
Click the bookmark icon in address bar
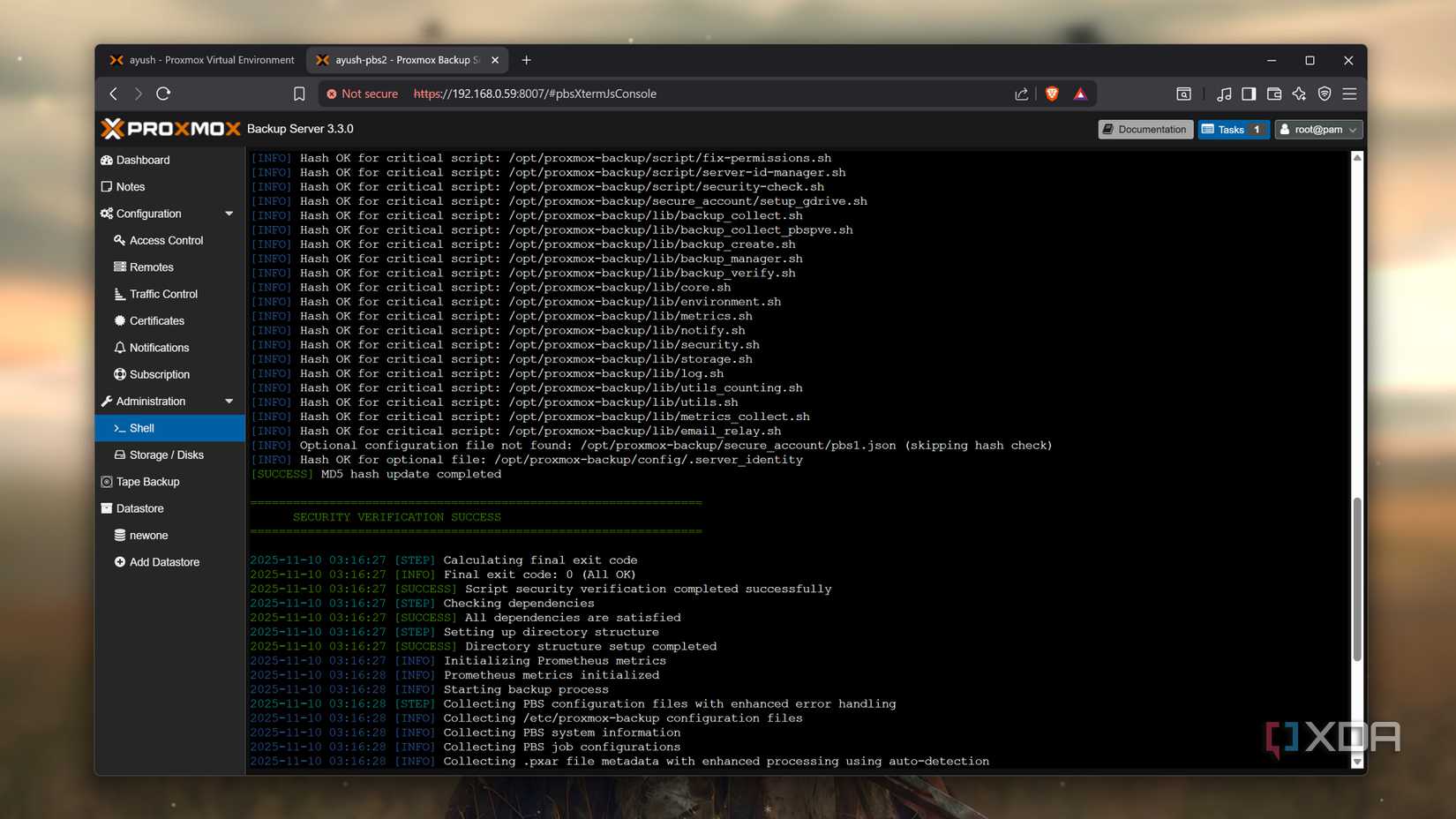point(299,94)
